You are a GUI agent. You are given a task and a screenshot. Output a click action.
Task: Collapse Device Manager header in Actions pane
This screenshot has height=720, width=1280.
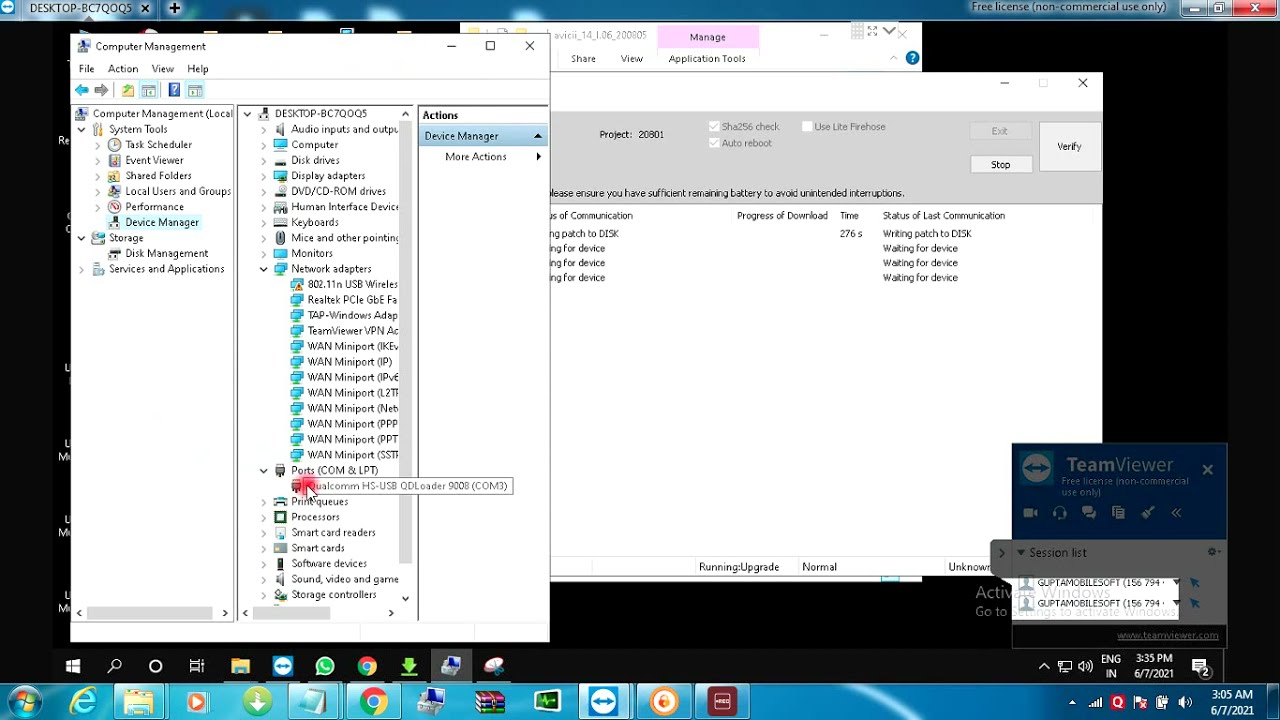(538, 136)
